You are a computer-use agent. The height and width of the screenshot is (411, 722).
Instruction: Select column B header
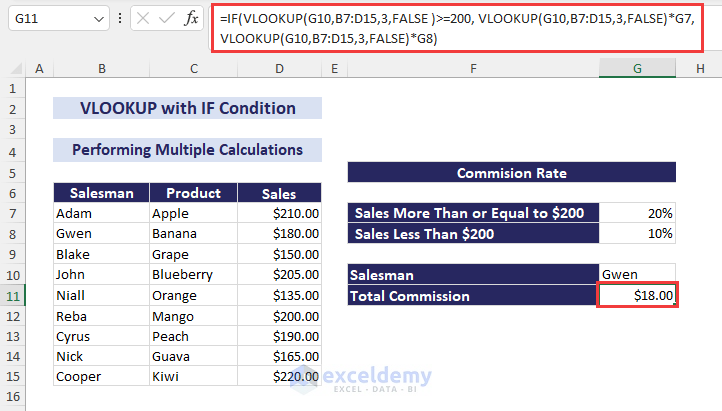pyautogui.click(x=101, y=68)
